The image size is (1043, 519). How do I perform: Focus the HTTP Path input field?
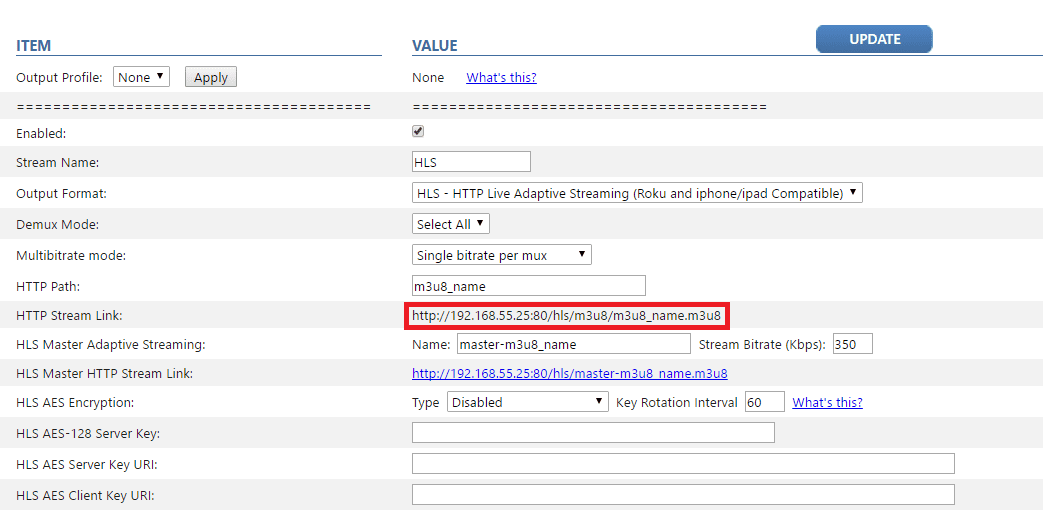[529, 286]
